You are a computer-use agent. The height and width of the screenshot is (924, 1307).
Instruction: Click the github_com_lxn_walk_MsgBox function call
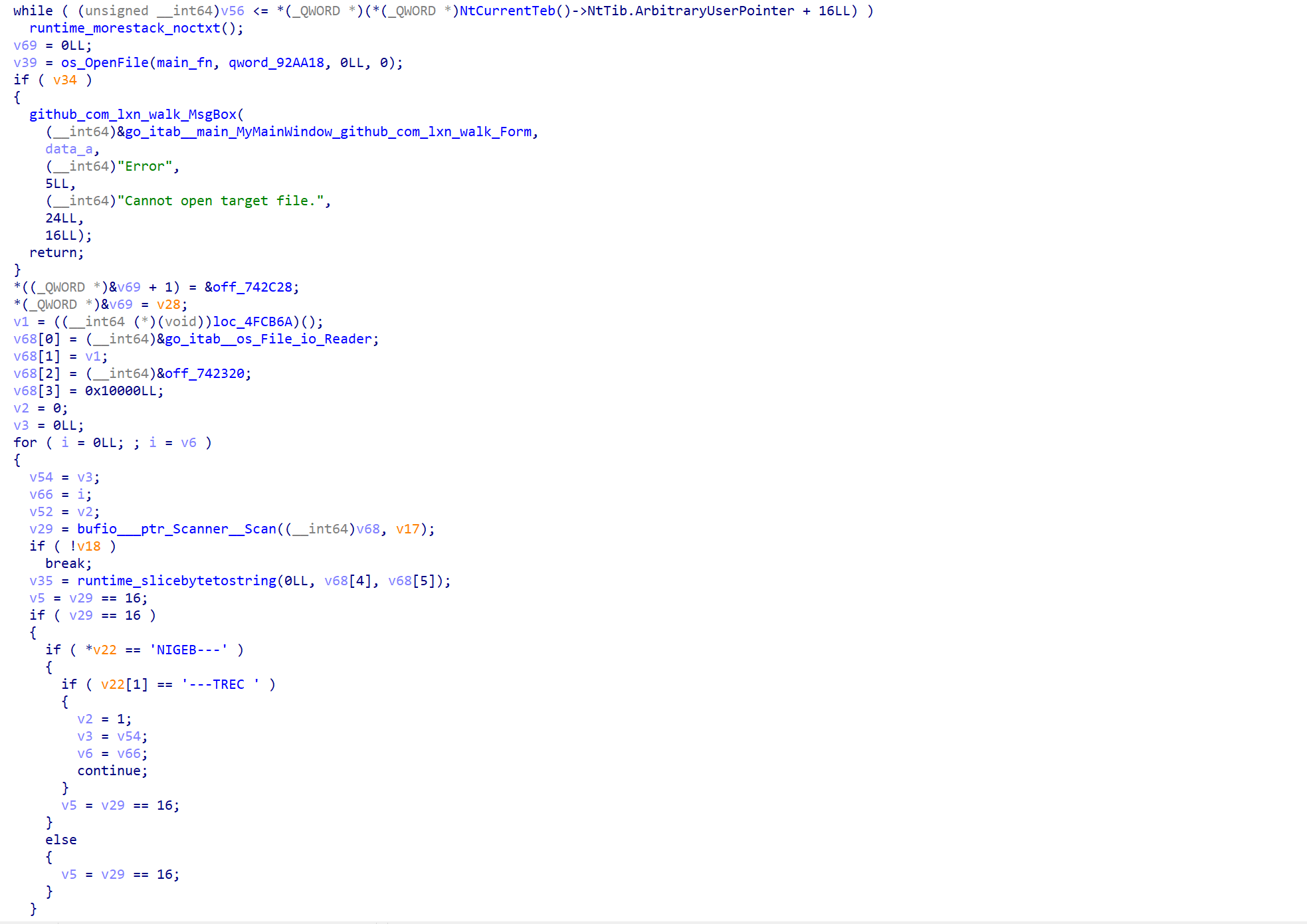pyautogui.click(x=132, y=114)
